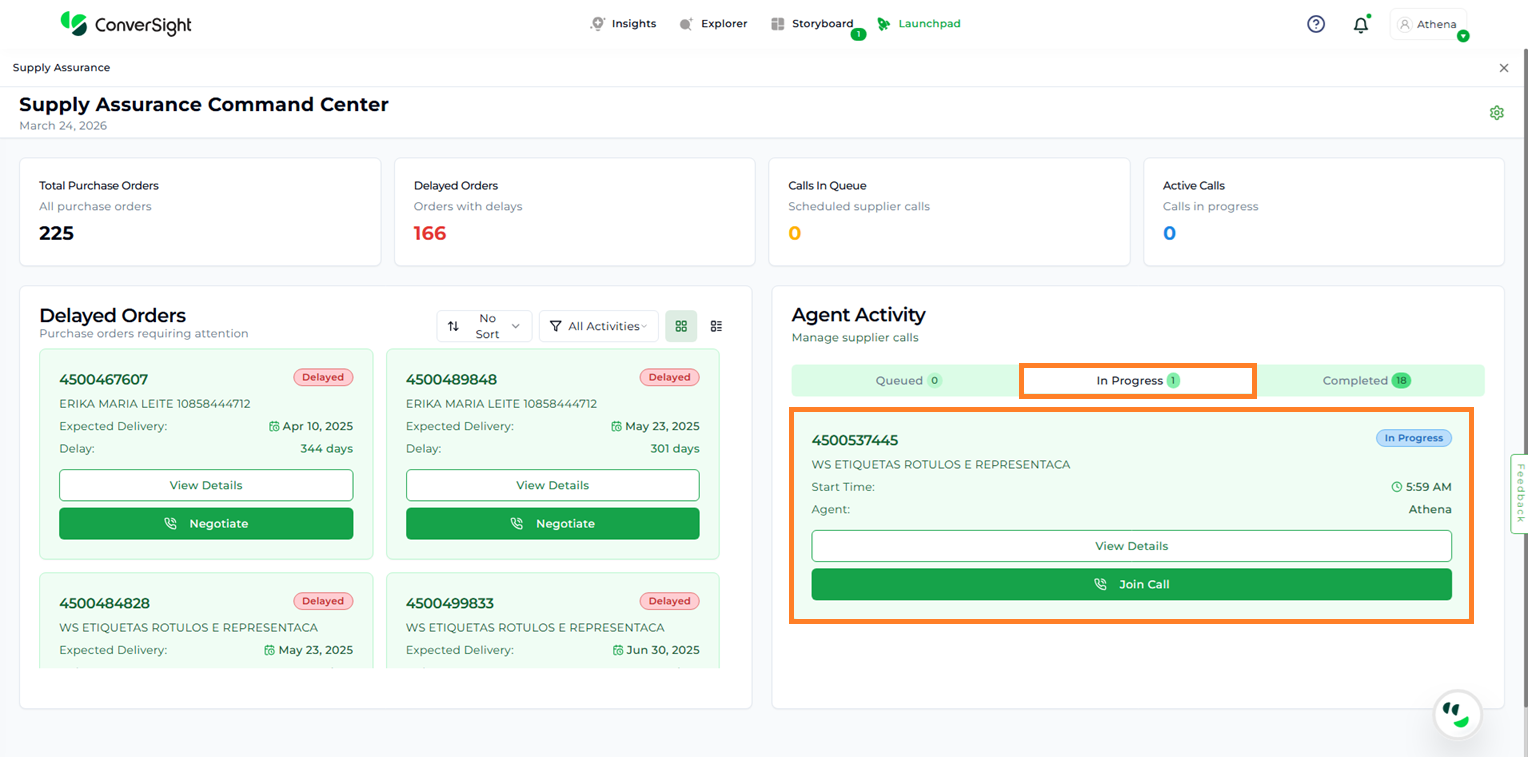Click the ConverSight logo
Image resolution: width=1528 pixels, height=757 pixels.
(126, 24)
